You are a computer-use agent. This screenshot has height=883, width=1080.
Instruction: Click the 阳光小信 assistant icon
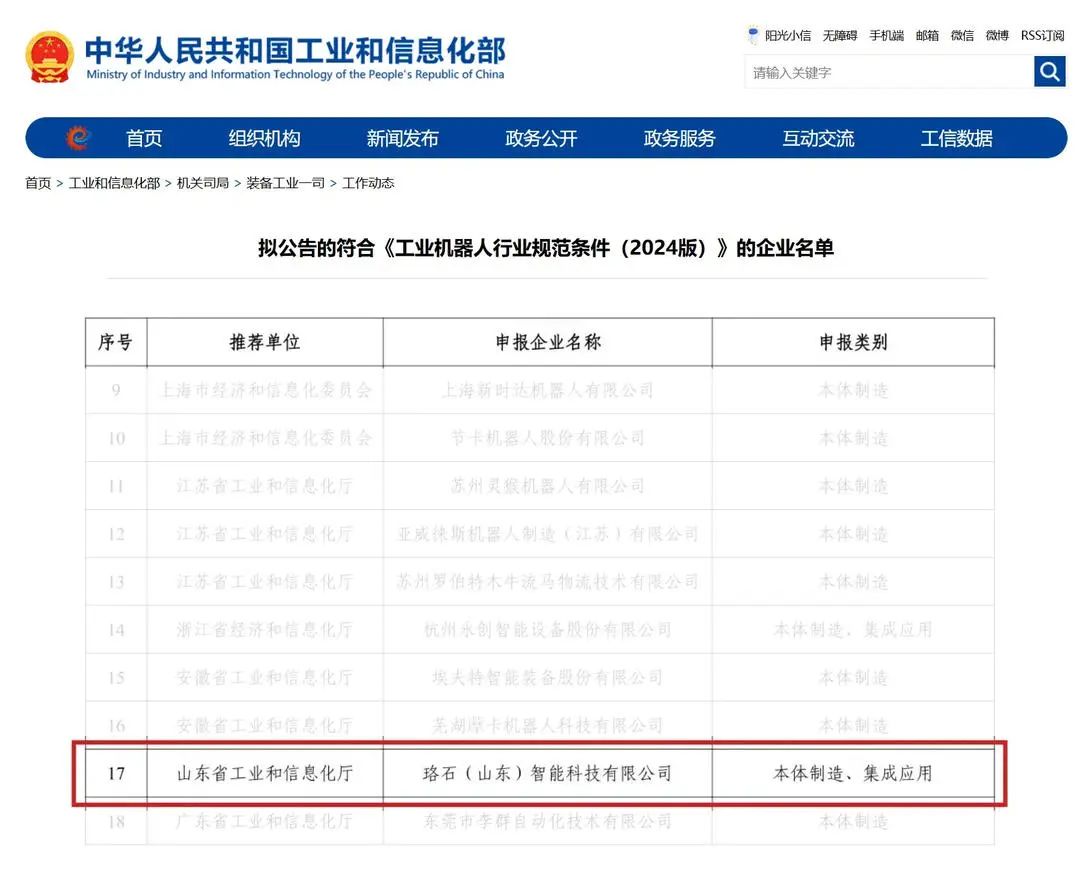tap(753, 35)
